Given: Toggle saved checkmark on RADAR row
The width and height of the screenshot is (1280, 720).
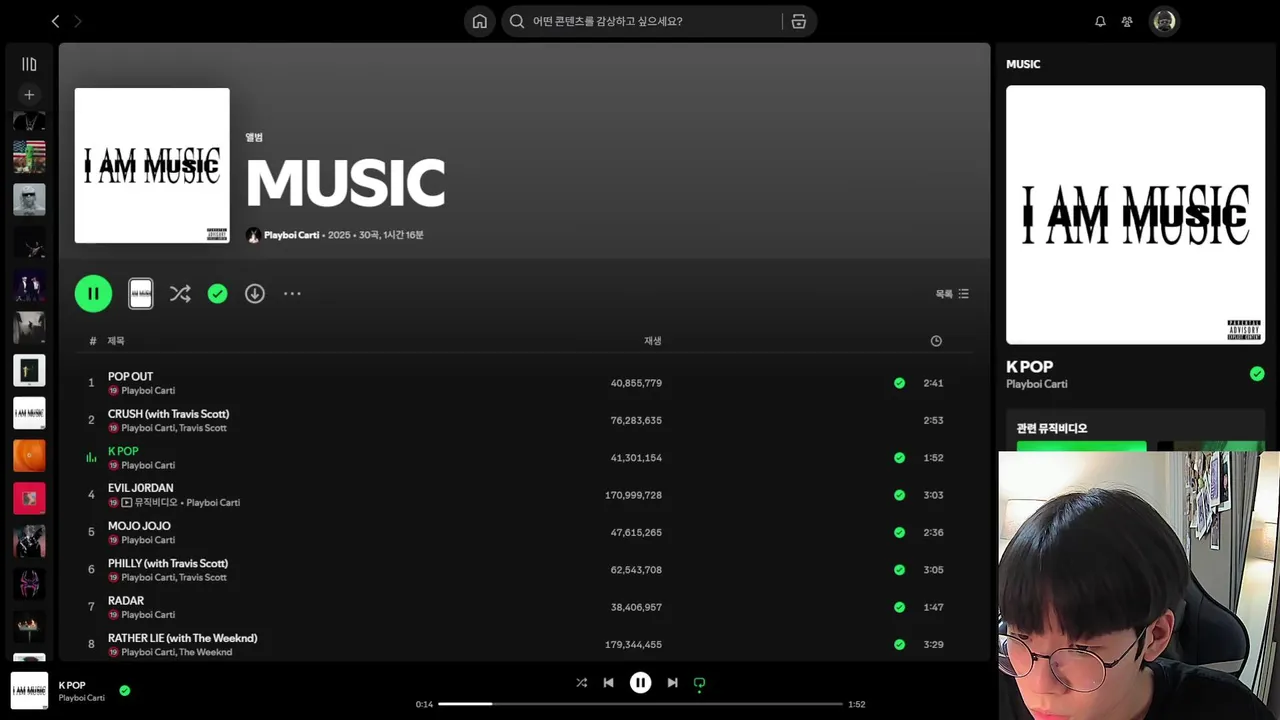Looking at the screenshot, I should (899, 607).
